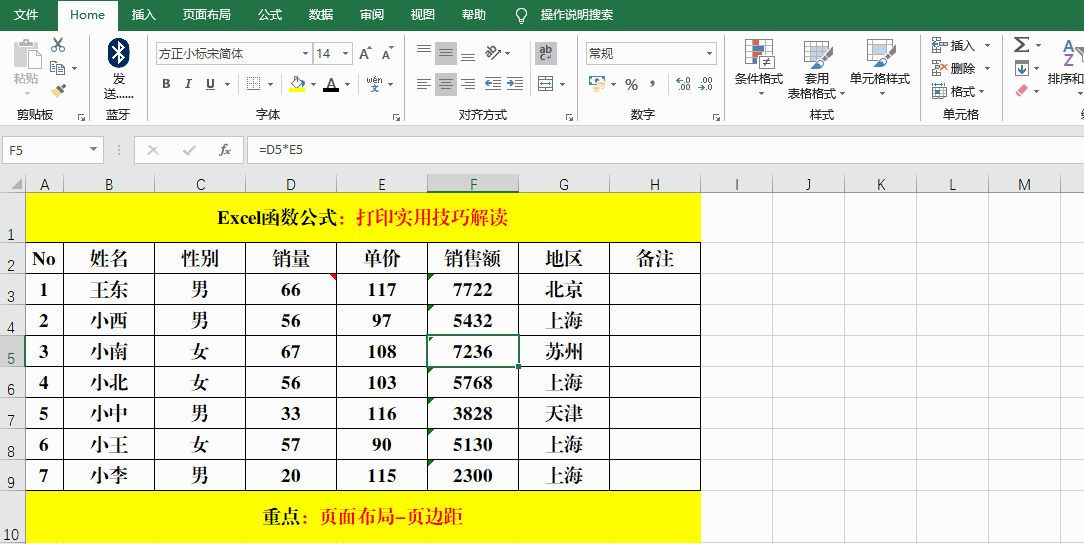Open 套用表格格式 table format gallery
This screenshot has width=1084, height=544.
pyautogui.click(x=816, y=68)
